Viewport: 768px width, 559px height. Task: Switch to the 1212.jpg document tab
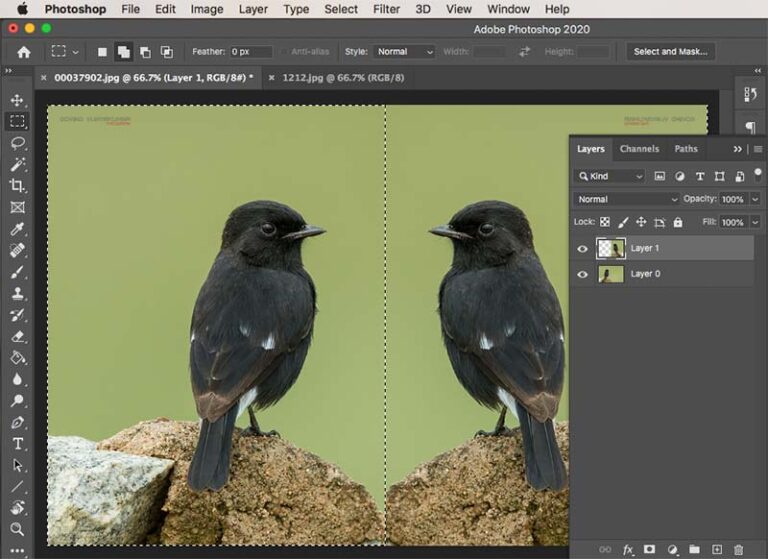pos(343,78)
